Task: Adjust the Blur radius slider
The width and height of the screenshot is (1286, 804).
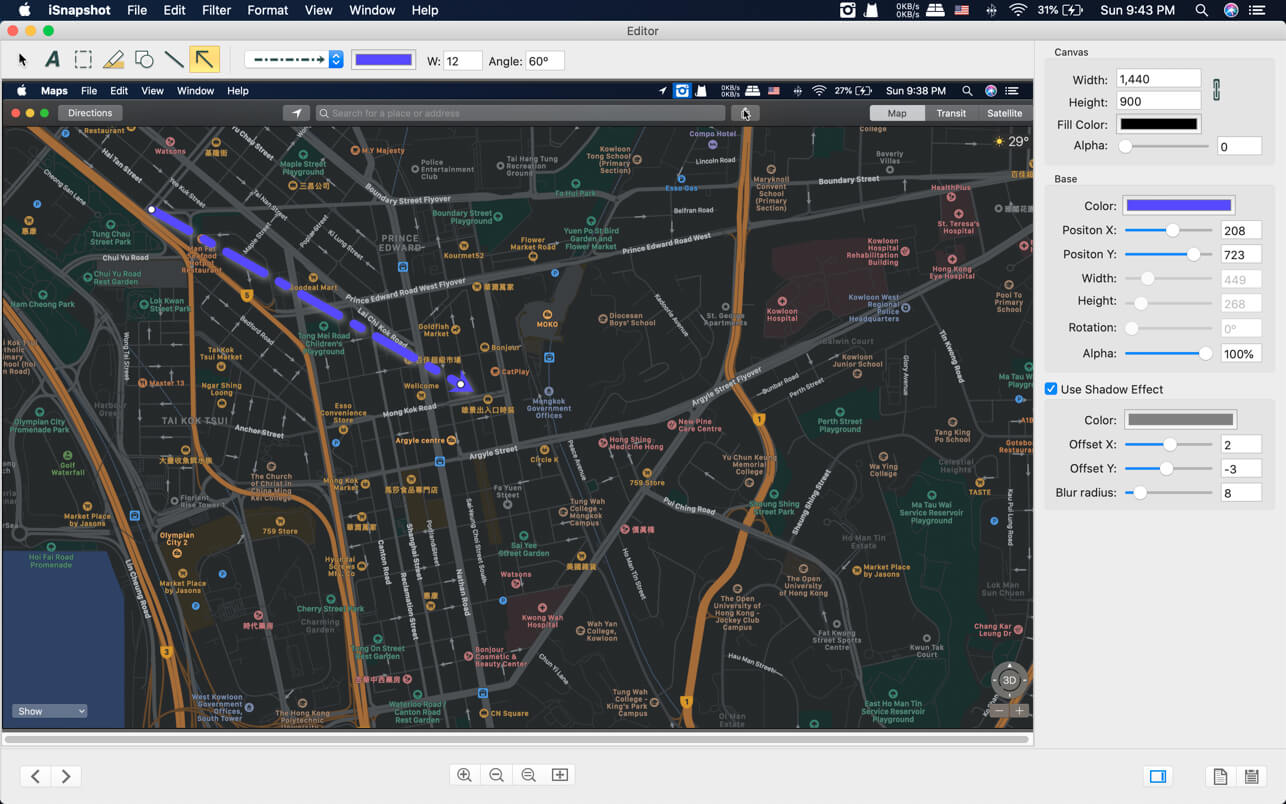Action: point(1168,492)
